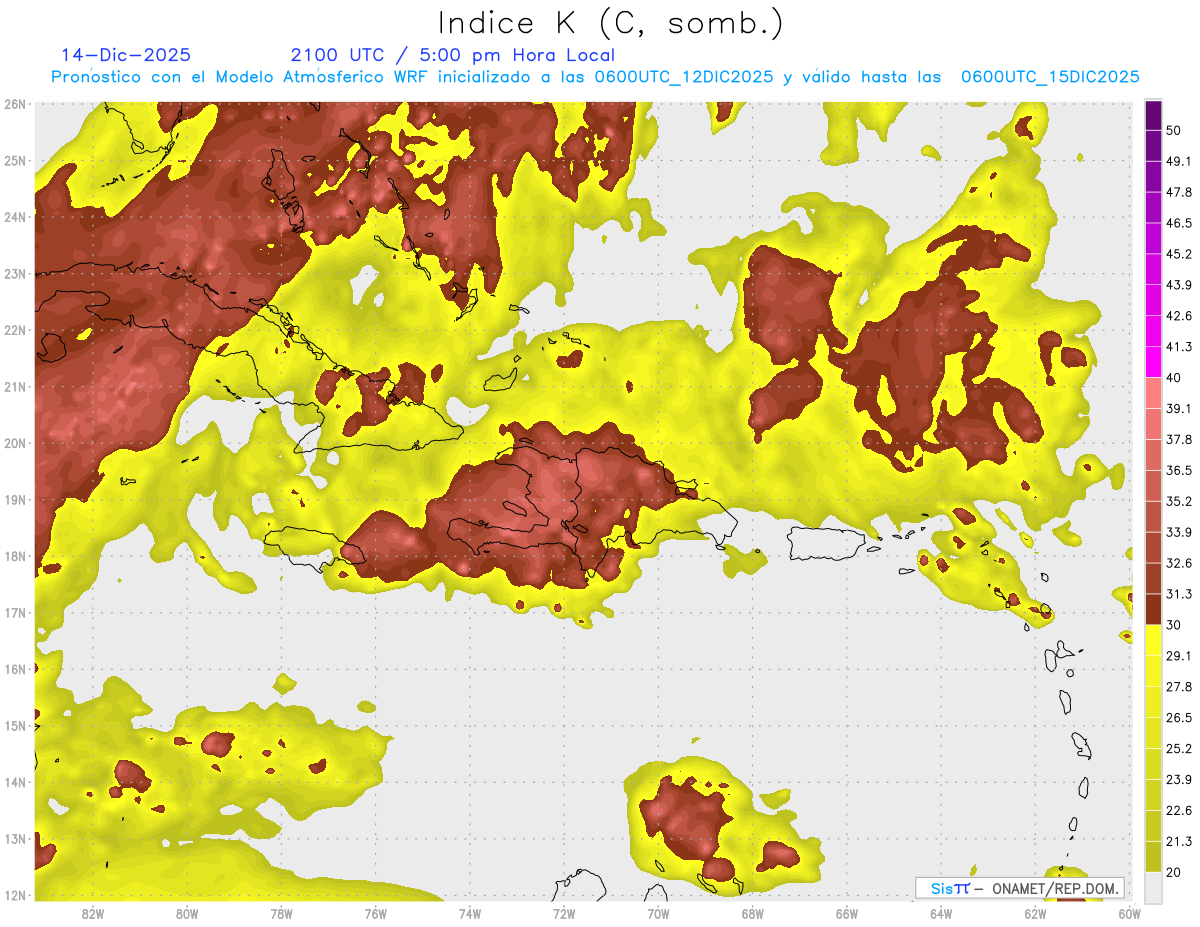Viewport: 1200px width, 927px height.
Task: Click the longitude label "66W"
Action: click(847, 913)
